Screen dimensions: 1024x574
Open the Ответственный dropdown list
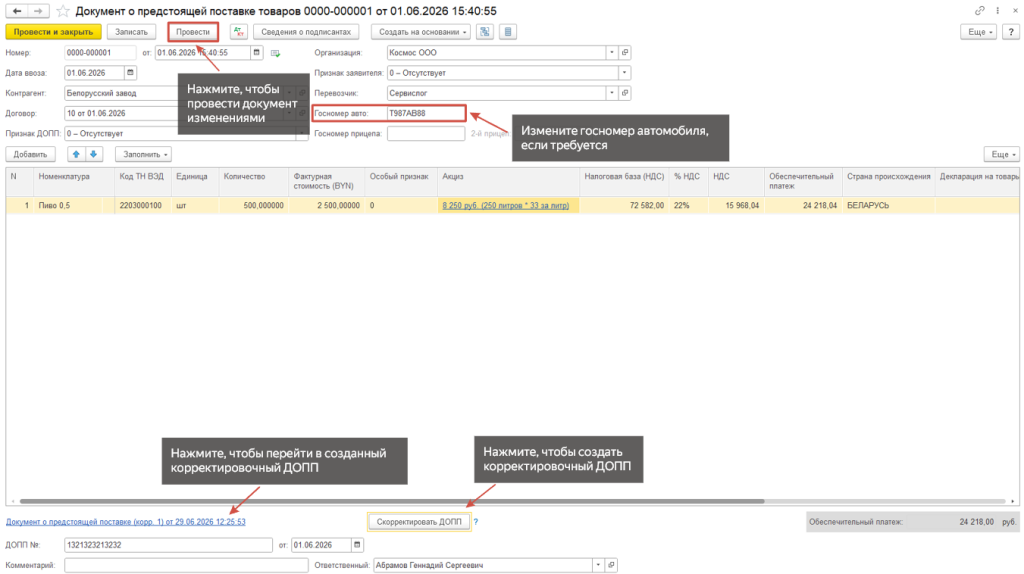point(598,565)
